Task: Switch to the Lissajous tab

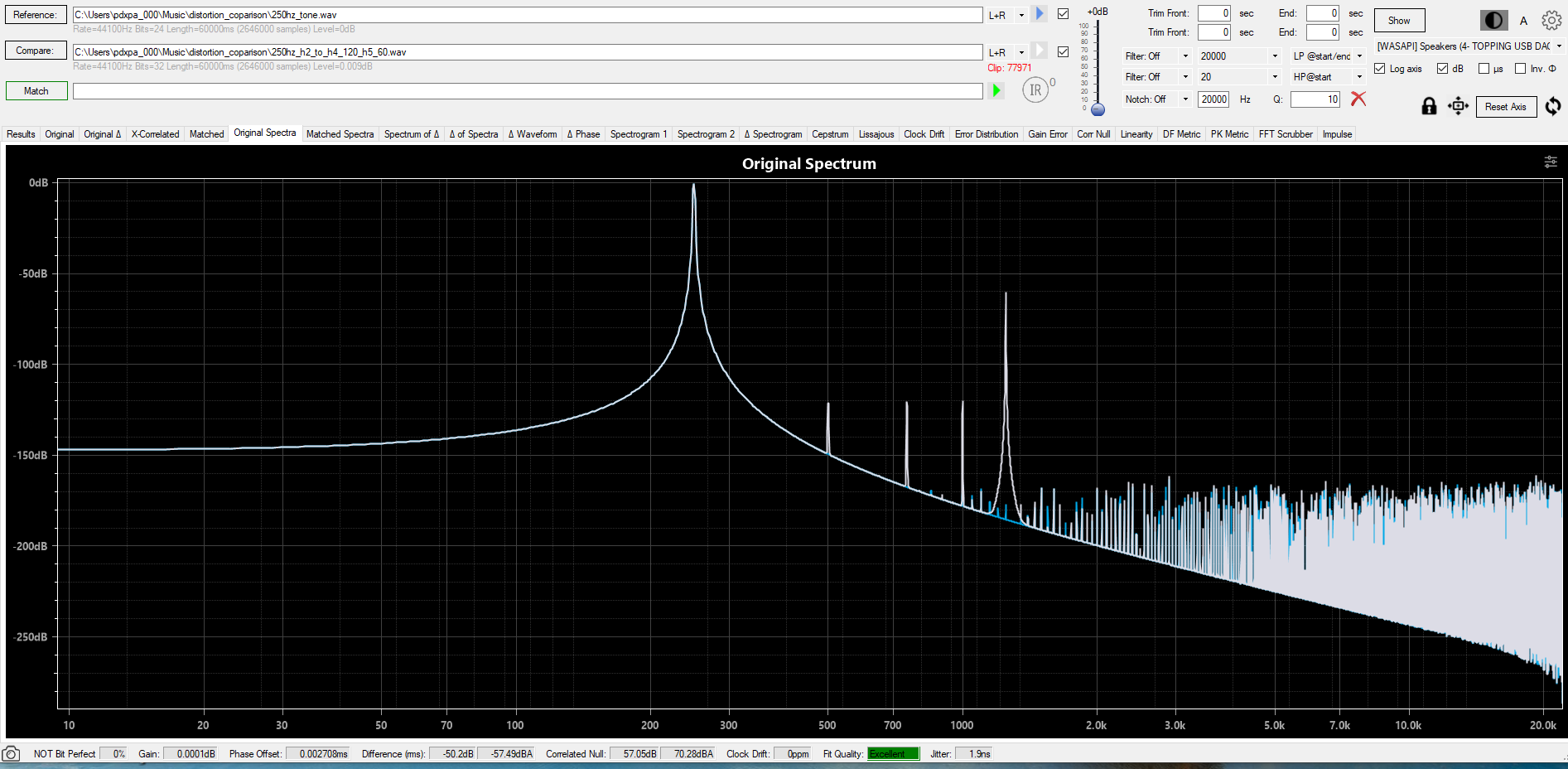Action: [x=876, y=134]
